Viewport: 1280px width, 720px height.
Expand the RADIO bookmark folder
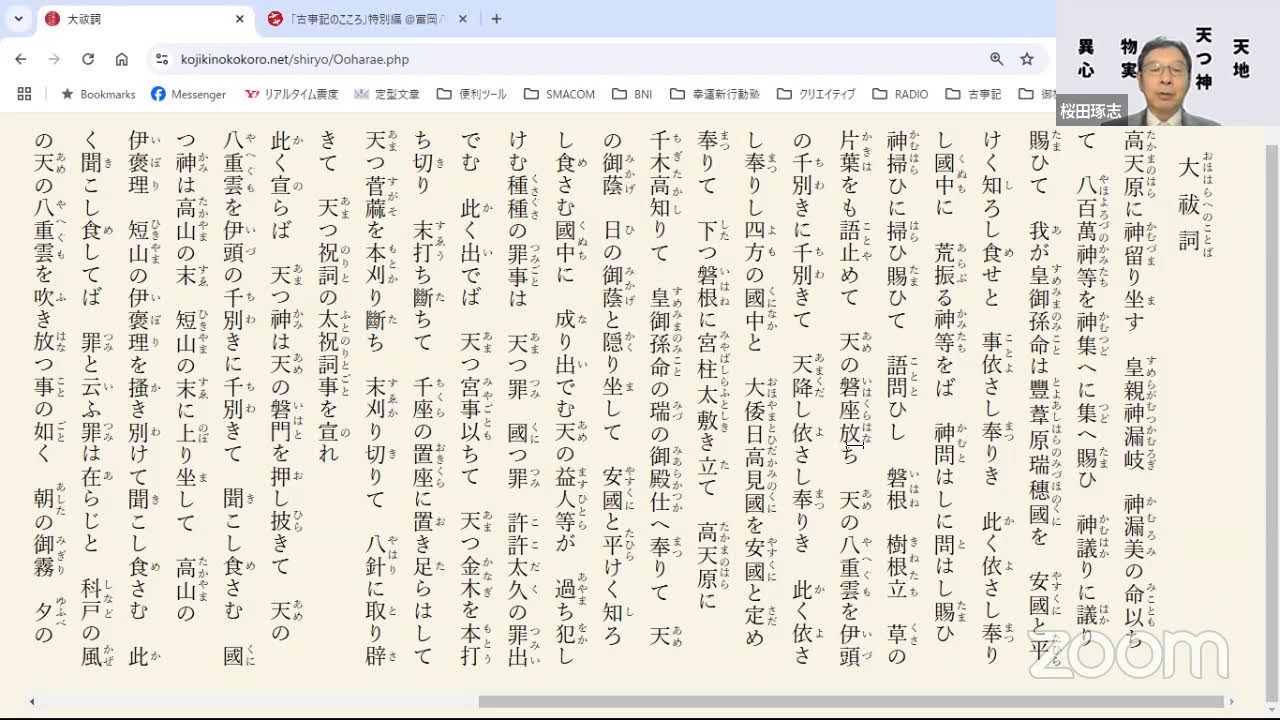click(900, 94)
